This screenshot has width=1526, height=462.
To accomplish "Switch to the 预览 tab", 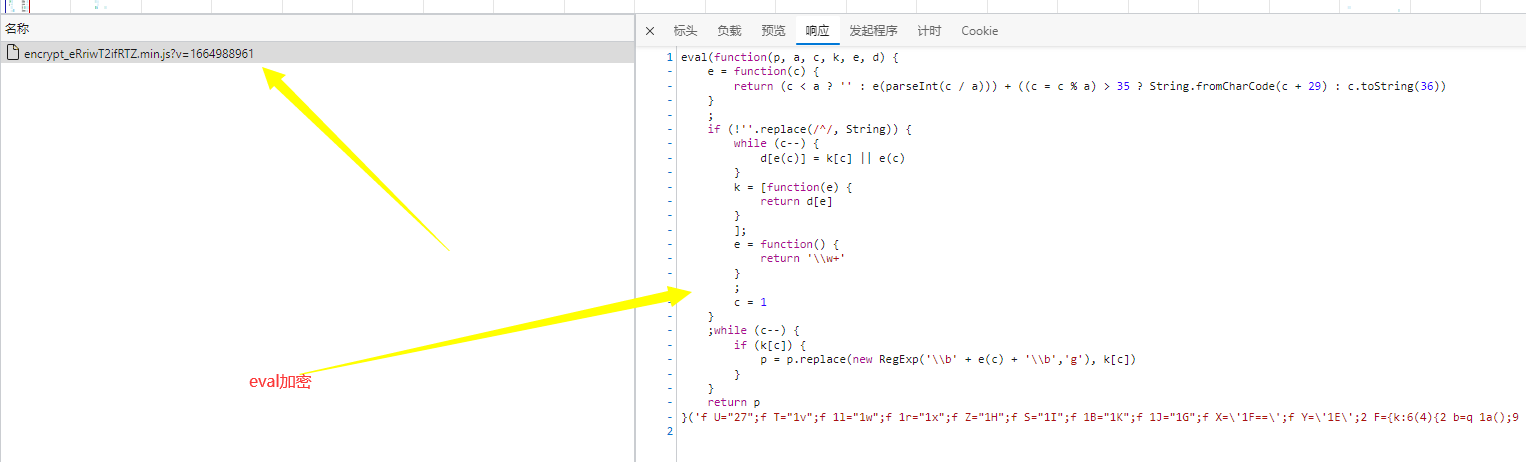I will coord(773,31).
